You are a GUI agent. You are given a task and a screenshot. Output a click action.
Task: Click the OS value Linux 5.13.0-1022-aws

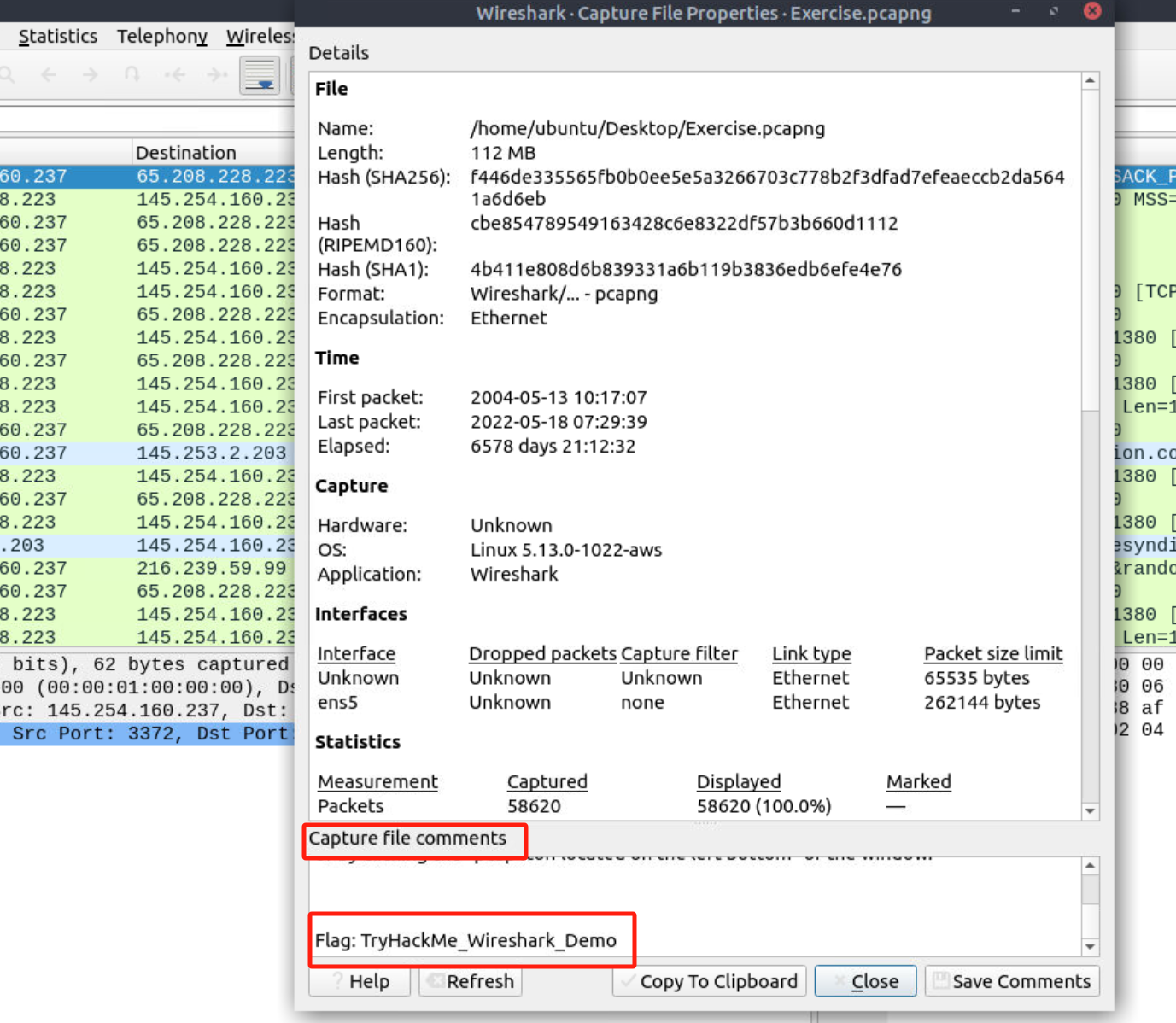(x=566, y=550)
